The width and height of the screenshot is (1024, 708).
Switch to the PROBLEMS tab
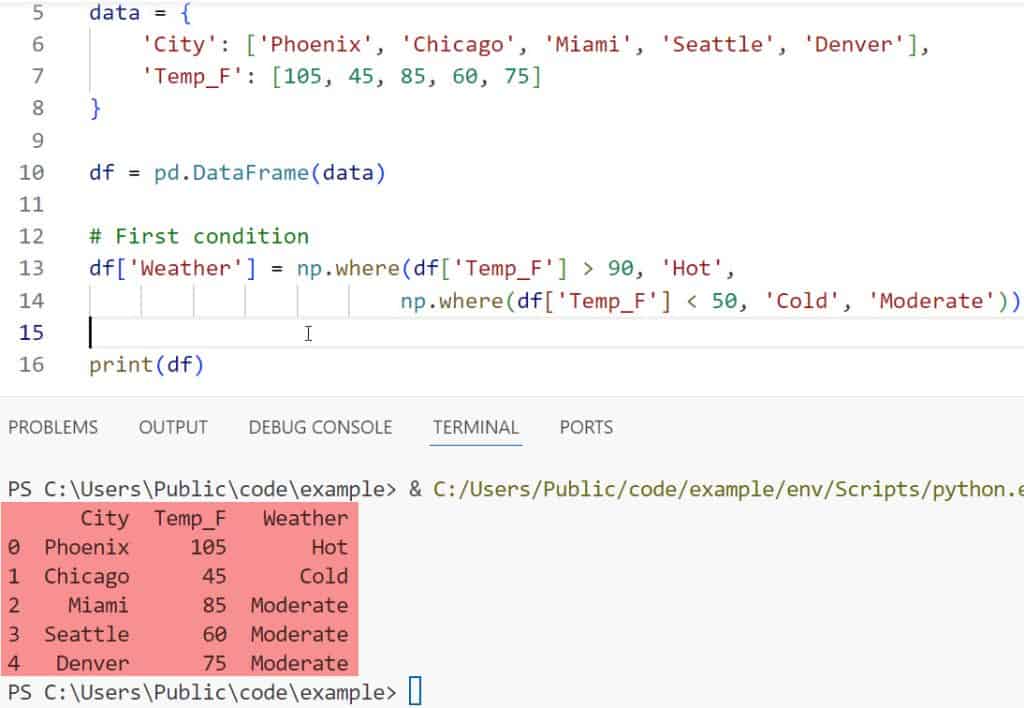[53, 427]
